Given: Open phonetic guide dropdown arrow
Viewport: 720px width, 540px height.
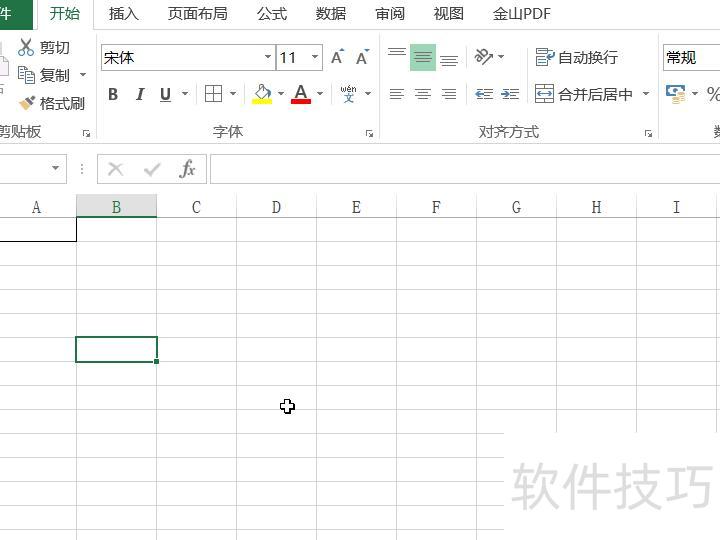Looking at the screenshot, I should 368,94.
